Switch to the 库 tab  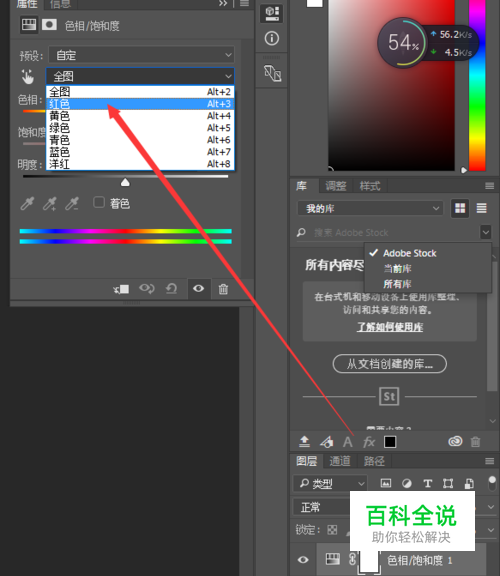[x=302, y=186]
